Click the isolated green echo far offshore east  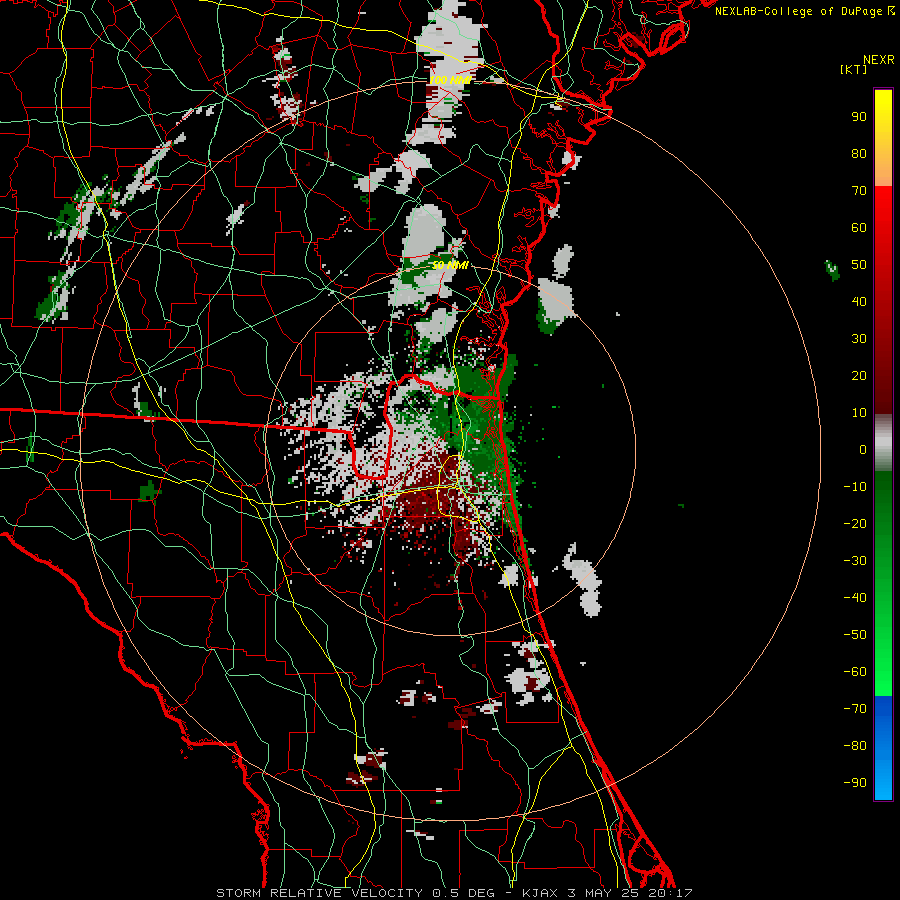click(x=832, y=270)
